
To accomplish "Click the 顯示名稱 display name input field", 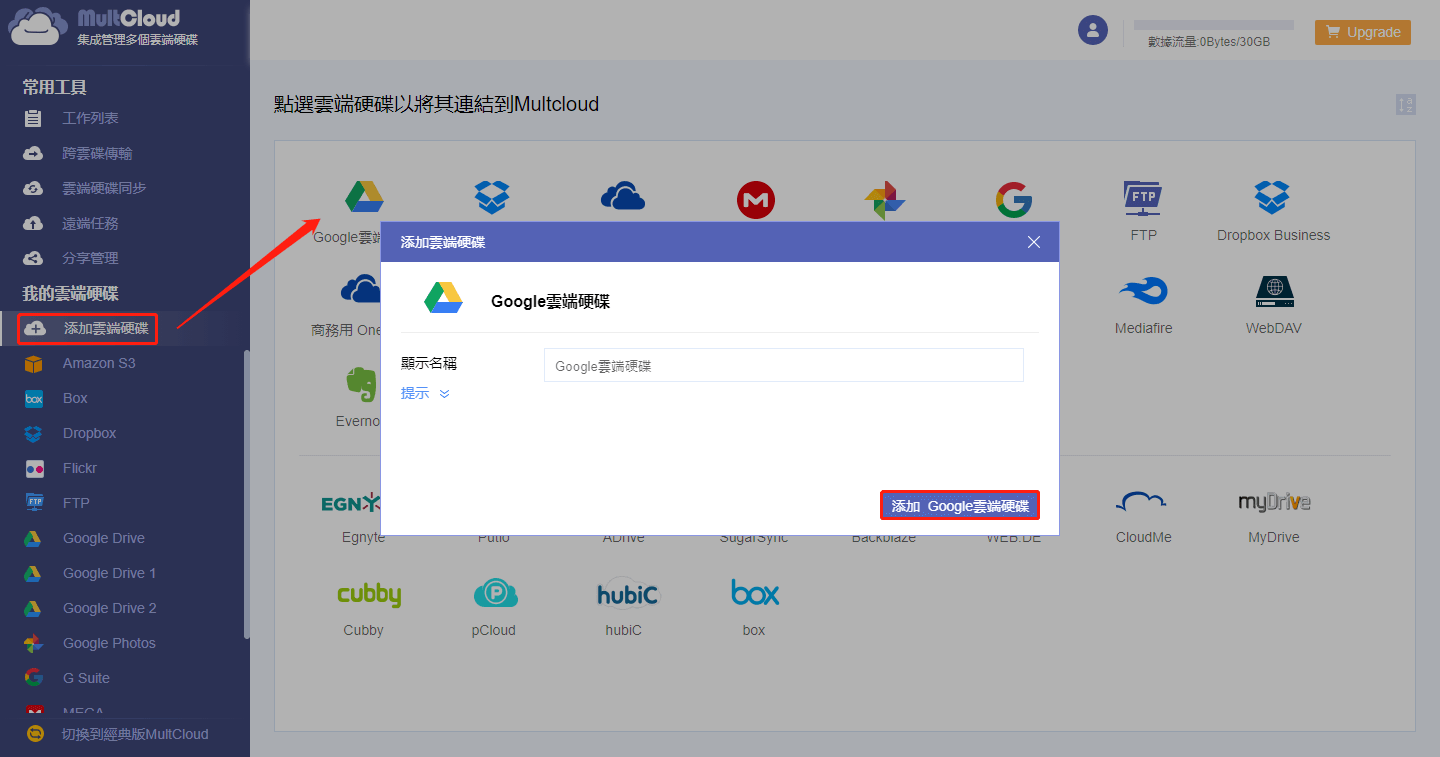I will (784, 365).
